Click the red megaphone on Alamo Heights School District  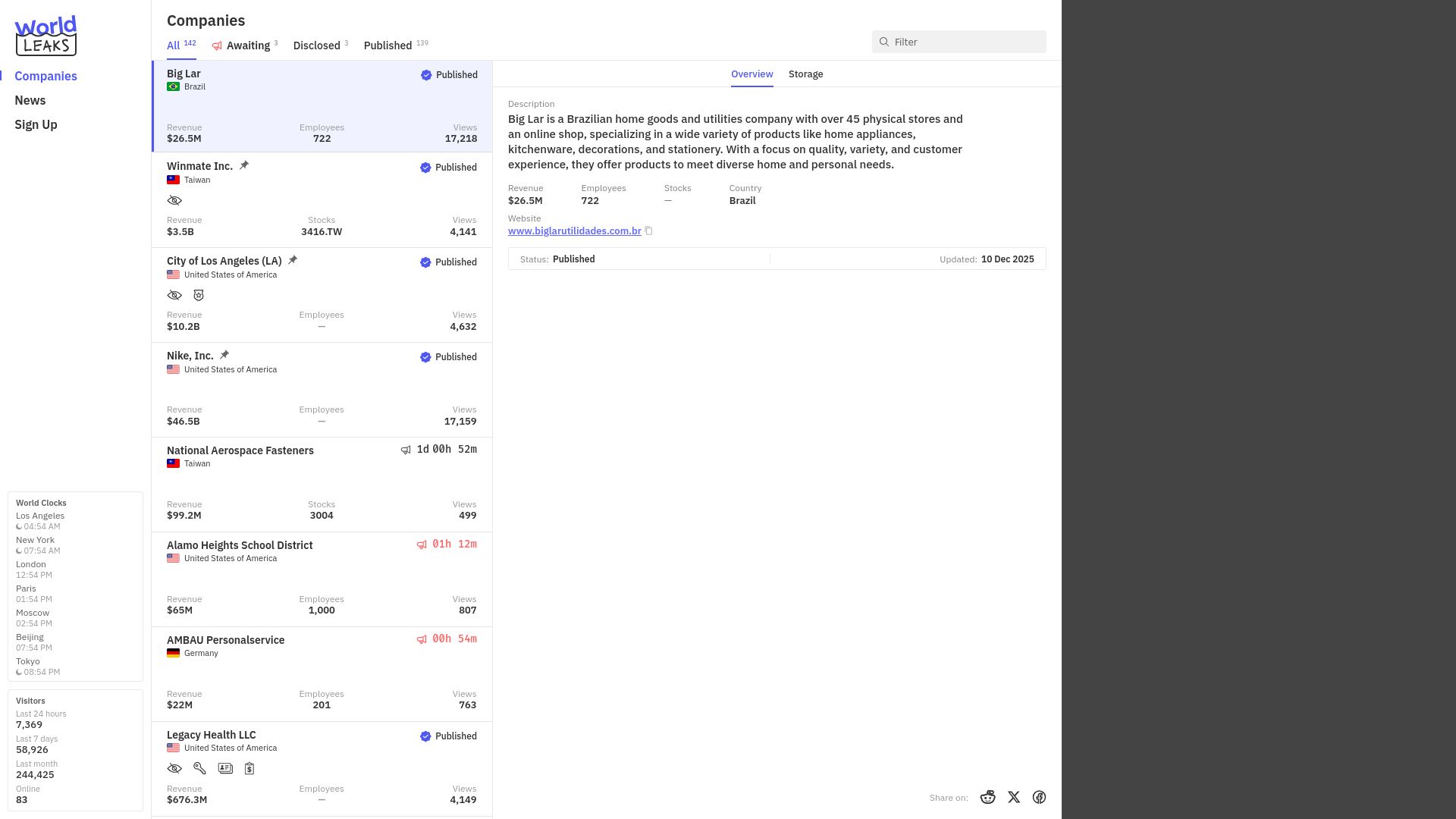coord(422,544)
